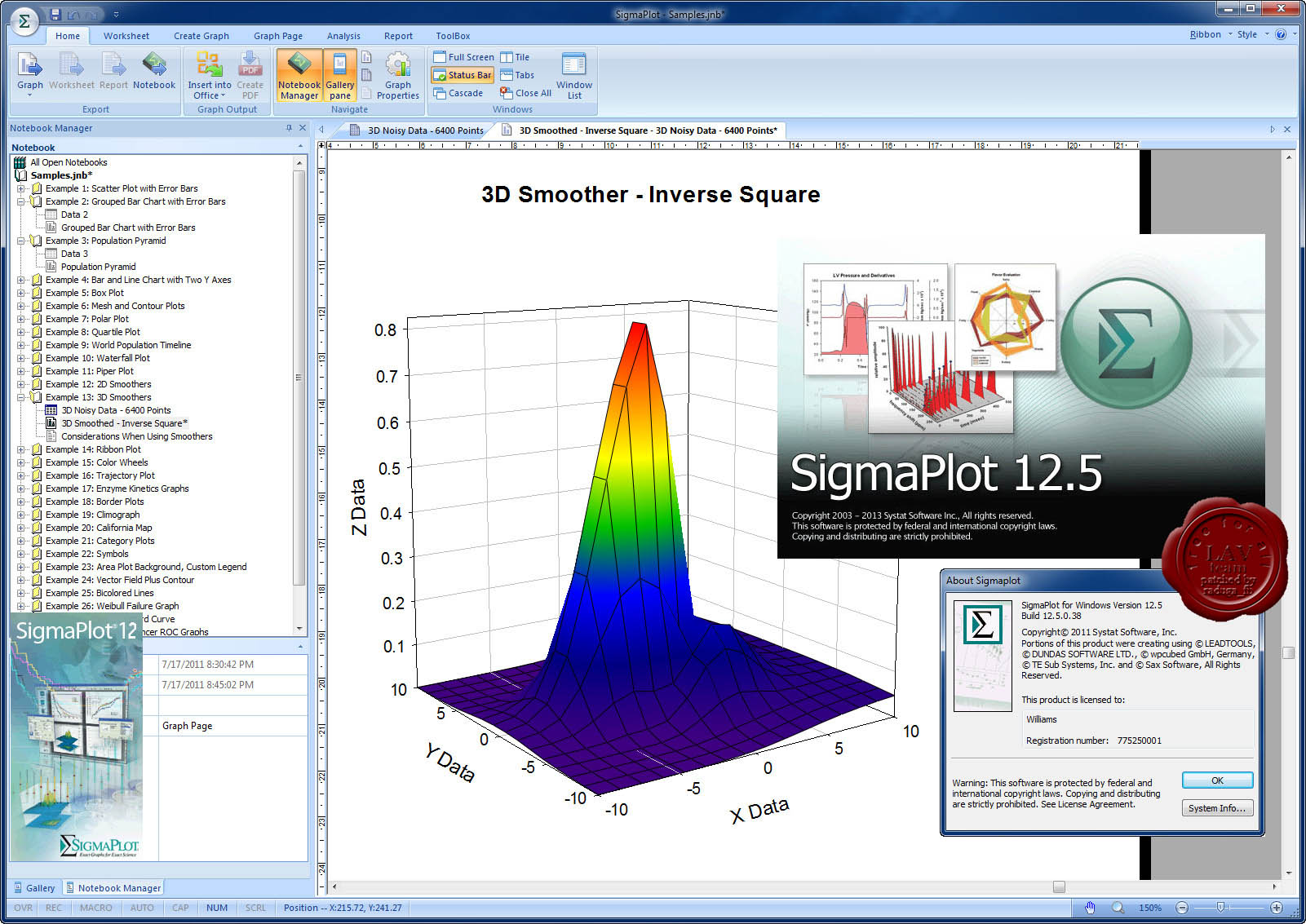Open Graph Properties from the ribbon

pos(398,75)
